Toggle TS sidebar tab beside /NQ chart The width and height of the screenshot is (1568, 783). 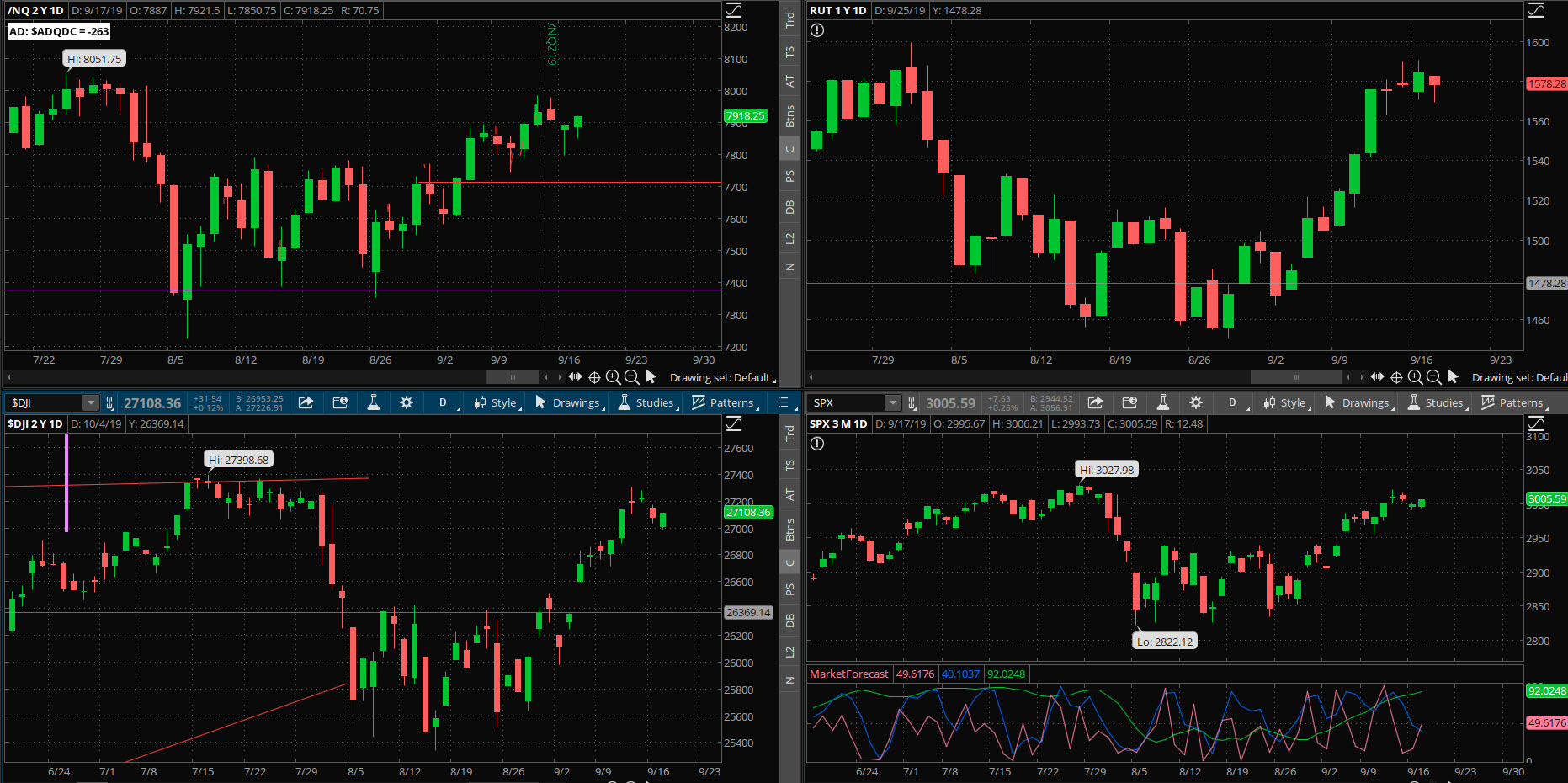tap(789, 51)
